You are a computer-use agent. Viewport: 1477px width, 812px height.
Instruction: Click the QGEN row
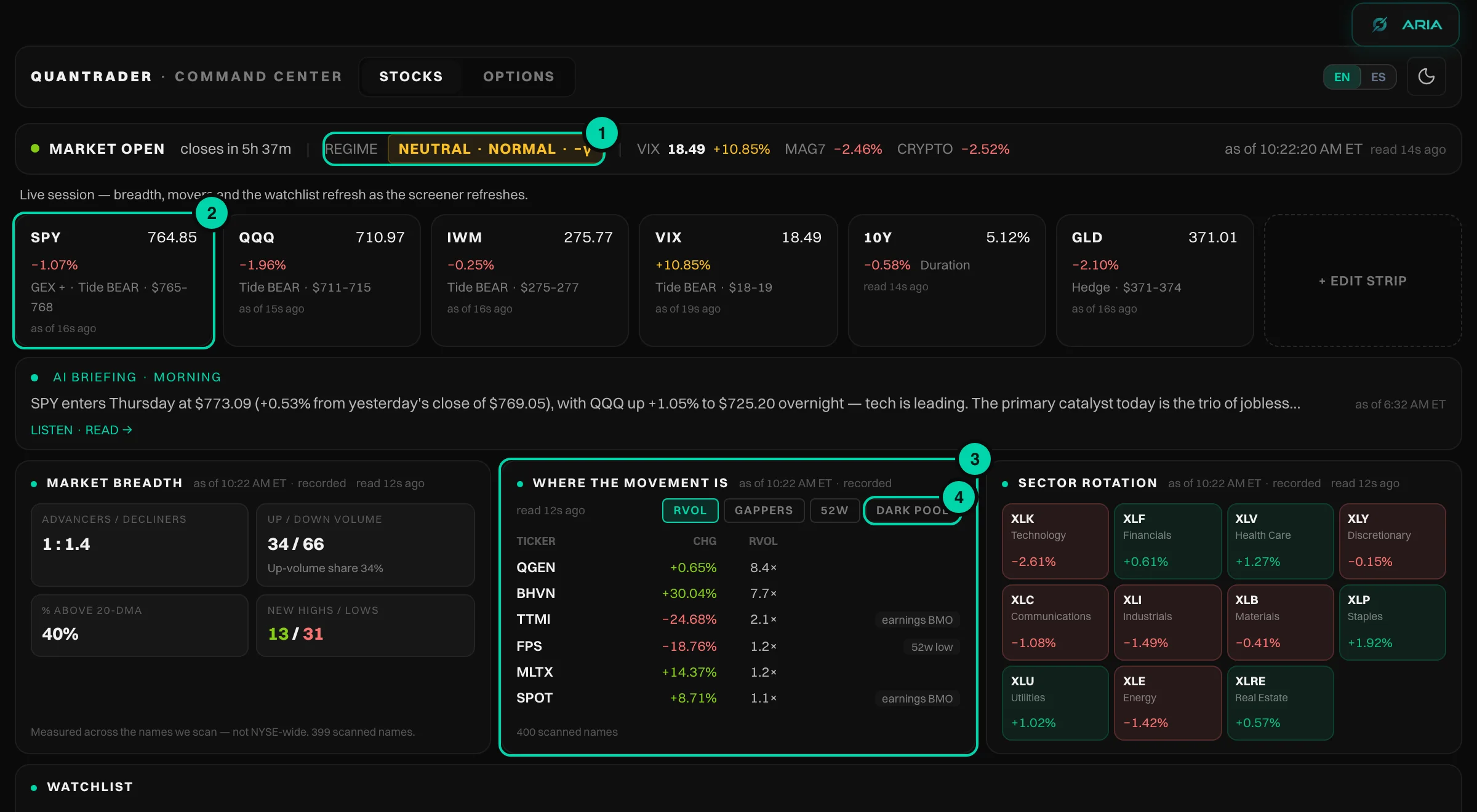[738, 568]
